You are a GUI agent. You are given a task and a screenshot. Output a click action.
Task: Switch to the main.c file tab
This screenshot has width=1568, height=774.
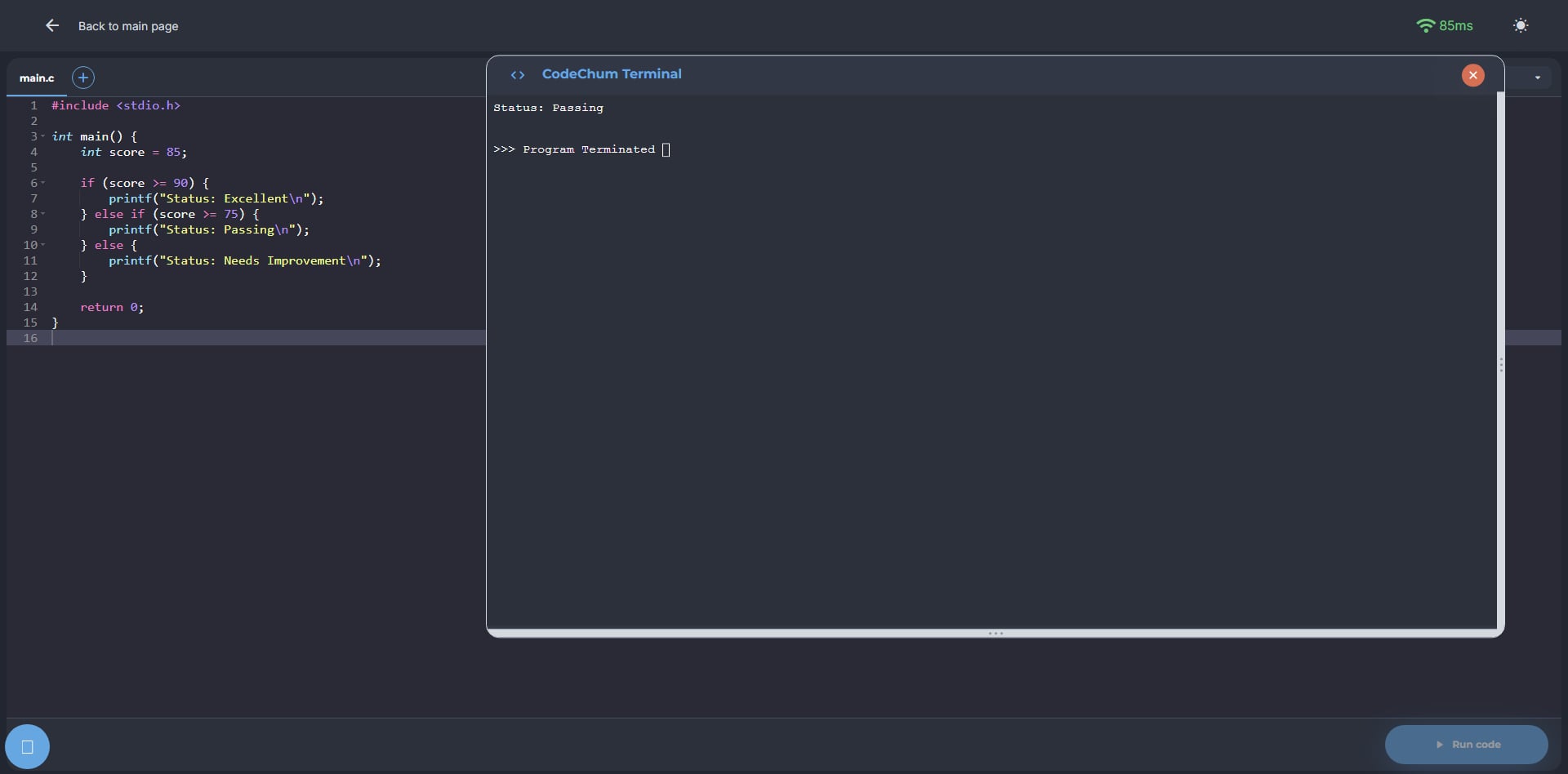[x=37, y=78]
